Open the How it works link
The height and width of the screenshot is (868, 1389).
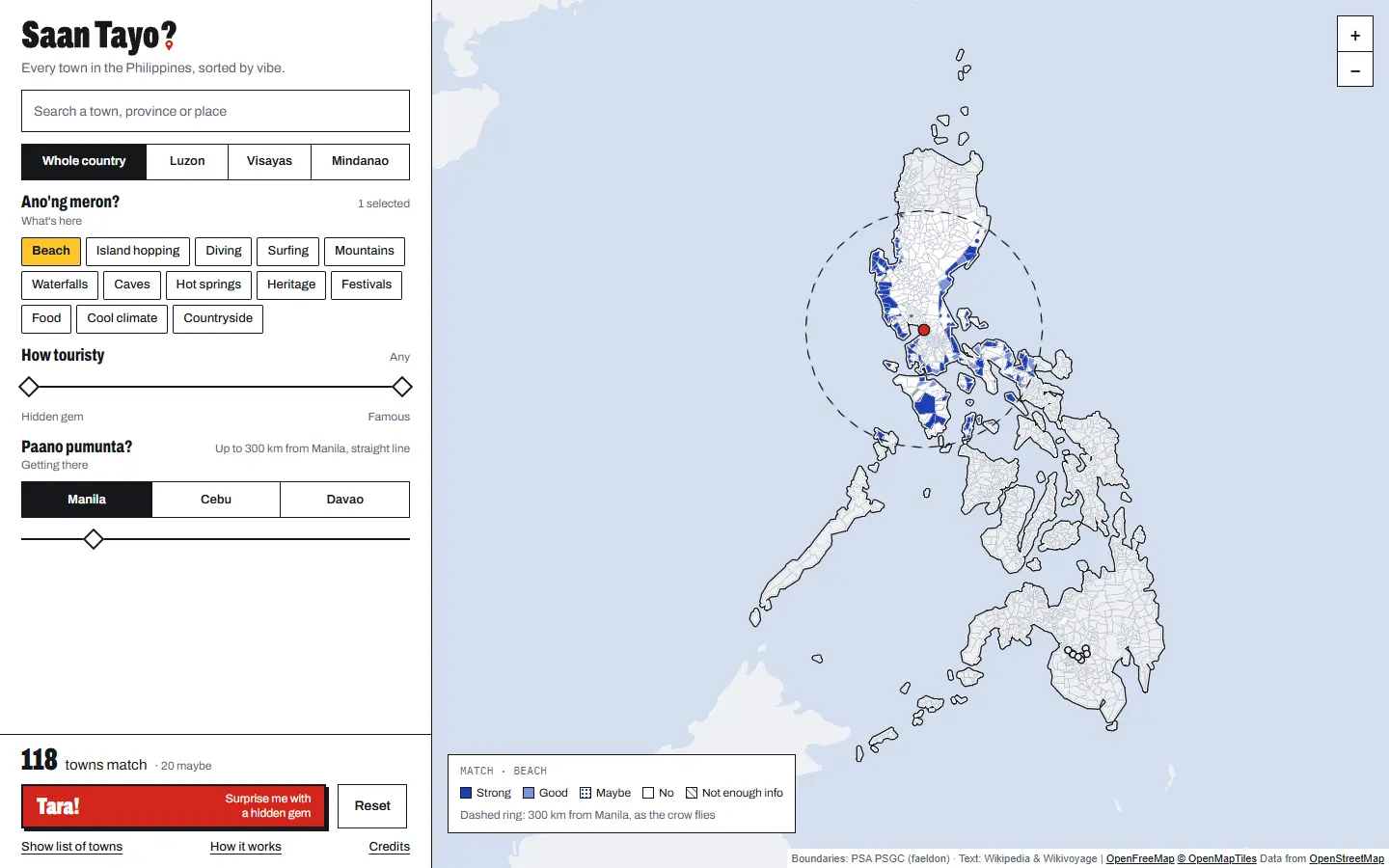pyautogui.click(x=246, y=847)
